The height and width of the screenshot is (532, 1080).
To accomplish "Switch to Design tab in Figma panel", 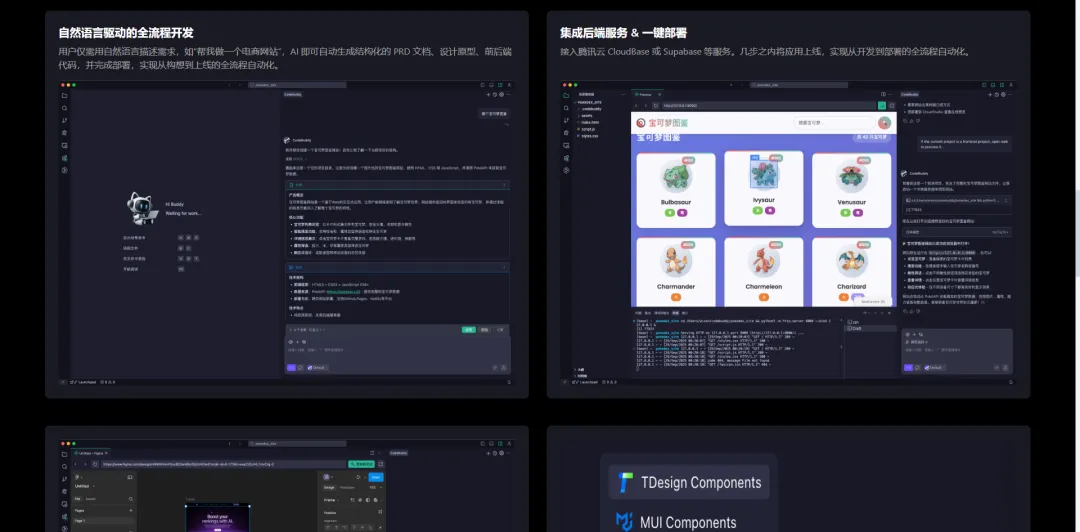I will pyautogui.click(x=329, y=487).
